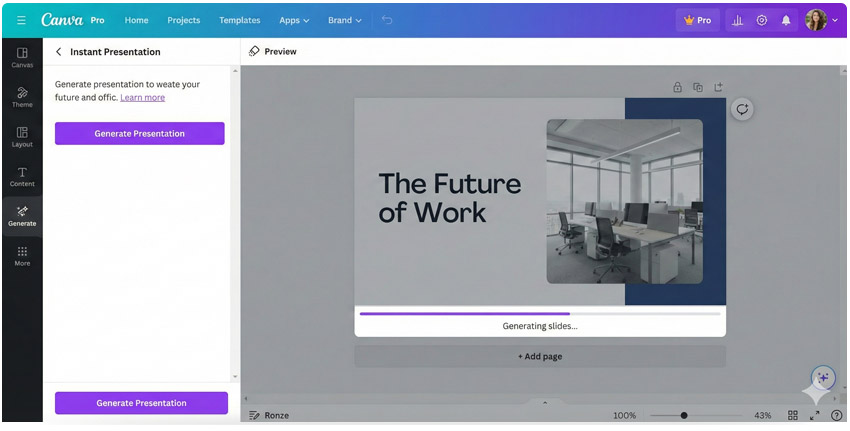Lock the page with padlock icon
The width and height of the screenshot is (850, 431).
click(677, 87)
